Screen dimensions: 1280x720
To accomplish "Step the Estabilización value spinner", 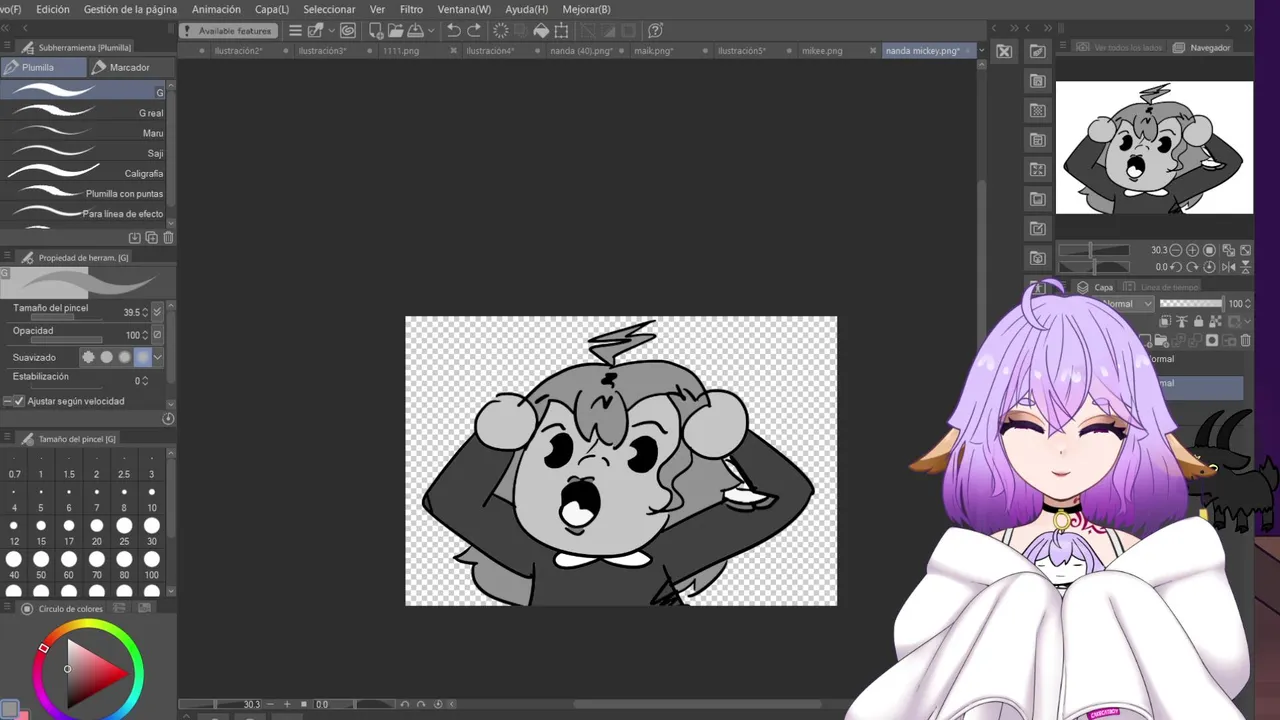I will (x=145, y=380).
